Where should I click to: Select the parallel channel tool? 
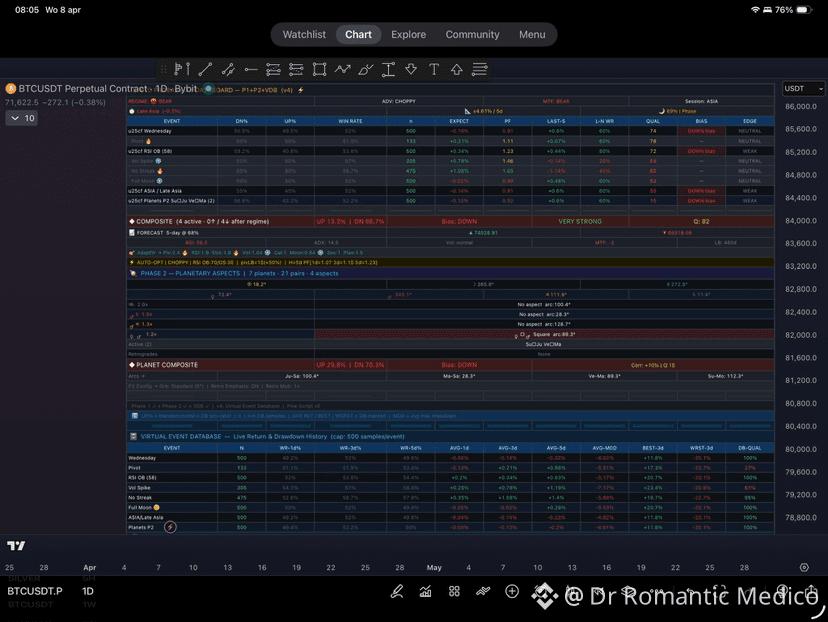[x=228, y=69]
